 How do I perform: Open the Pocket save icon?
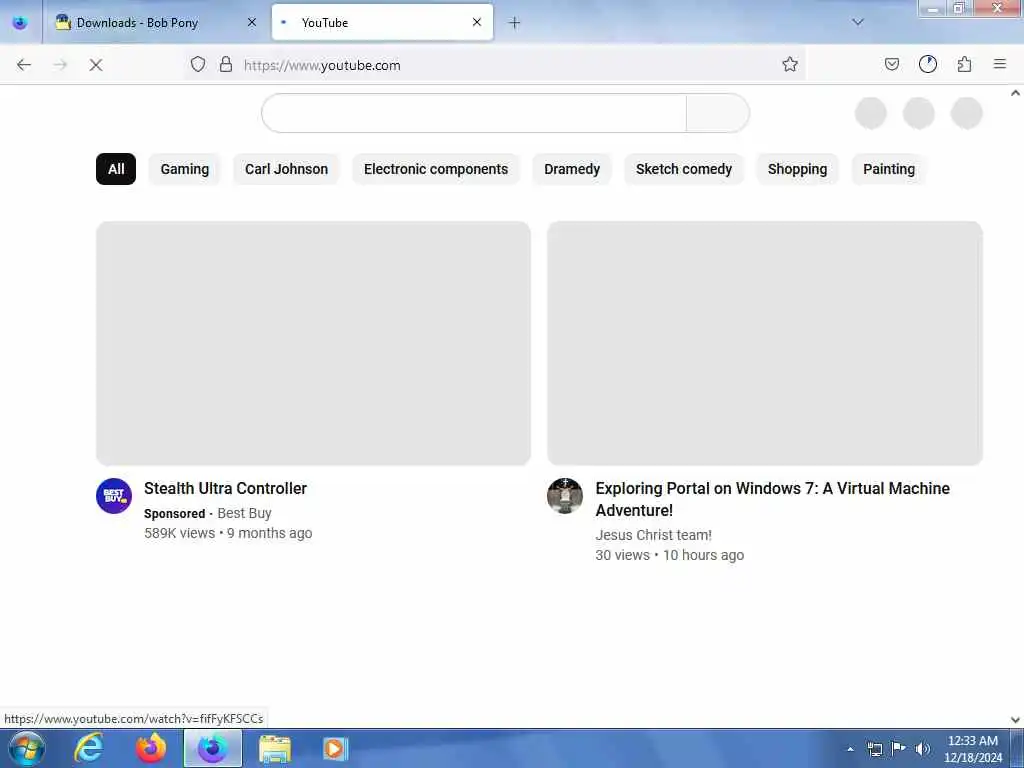click(891, 64)
